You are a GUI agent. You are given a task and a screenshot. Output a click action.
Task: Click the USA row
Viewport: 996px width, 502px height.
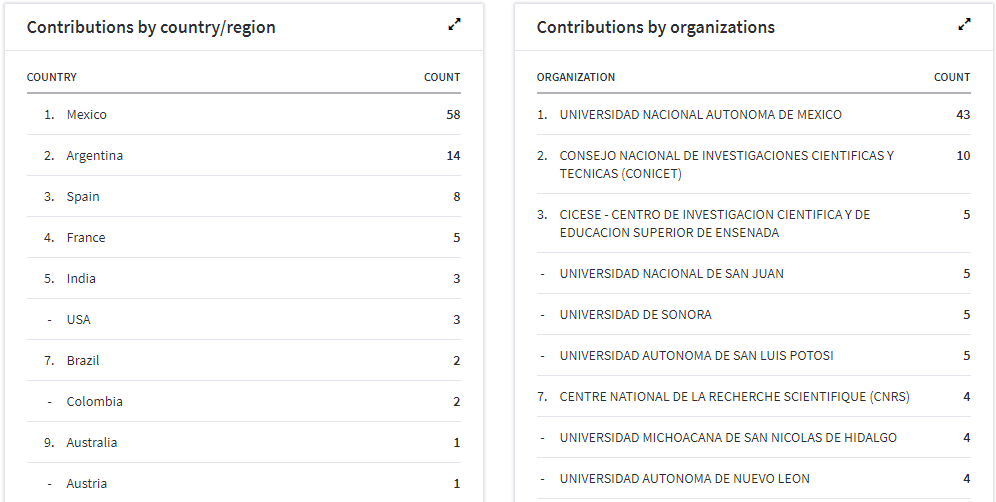click(x=78, y=320)
